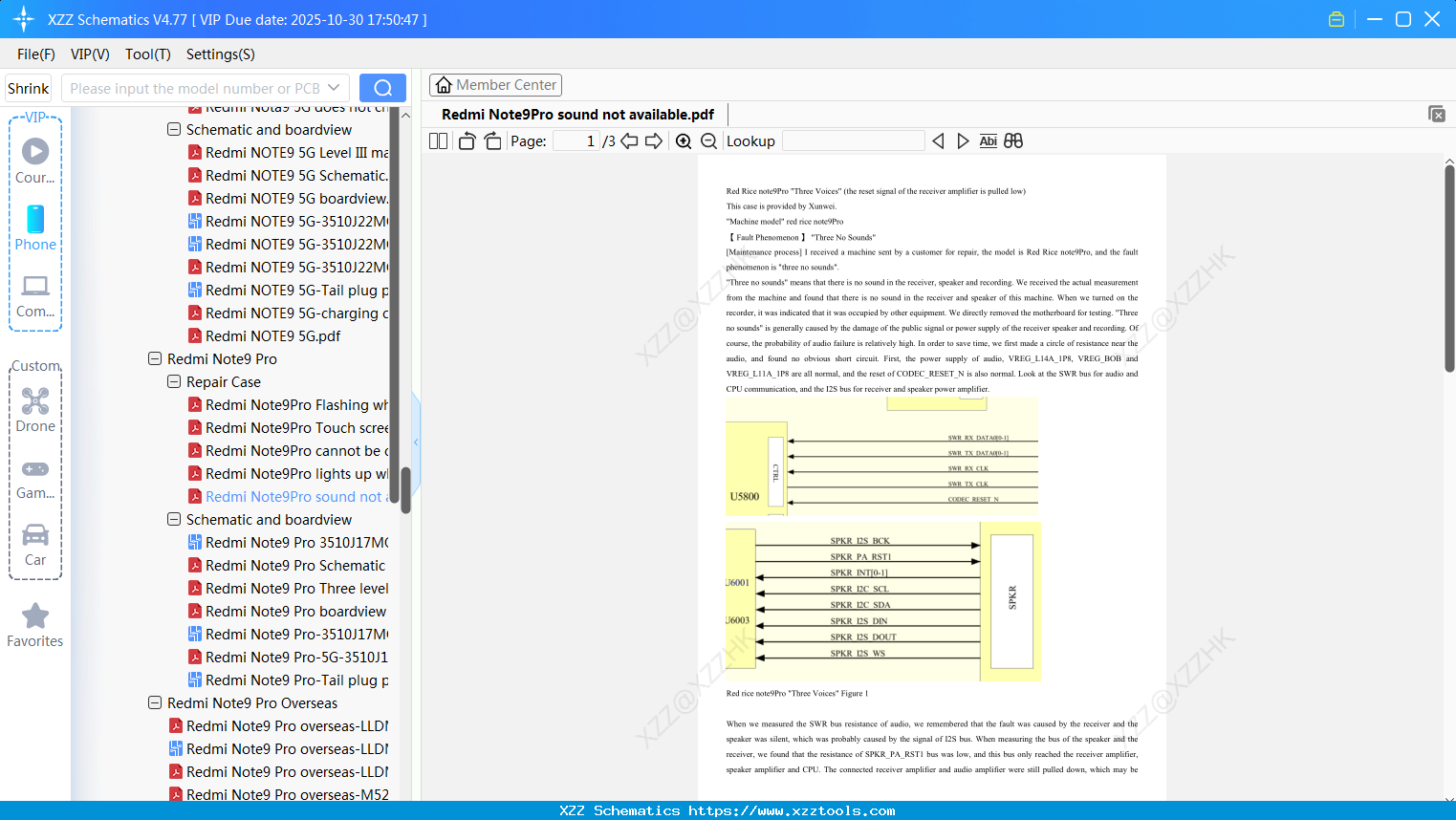Collapse Schematic and boardview under Redmi Note9 Pro
The image size is (1456, 820).
tap(174, 520)
